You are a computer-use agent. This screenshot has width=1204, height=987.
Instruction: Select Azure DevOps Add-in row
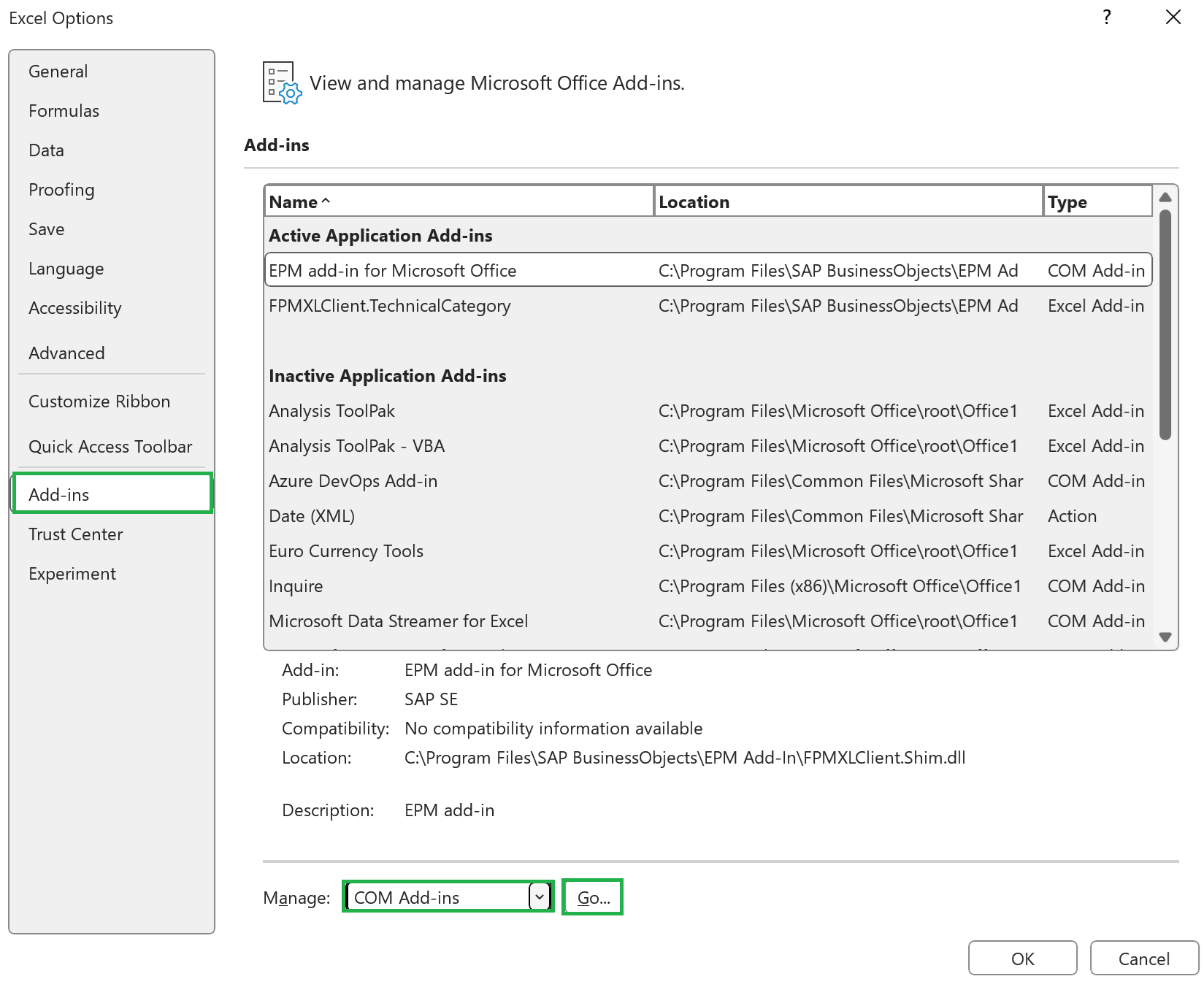point(708,481)
